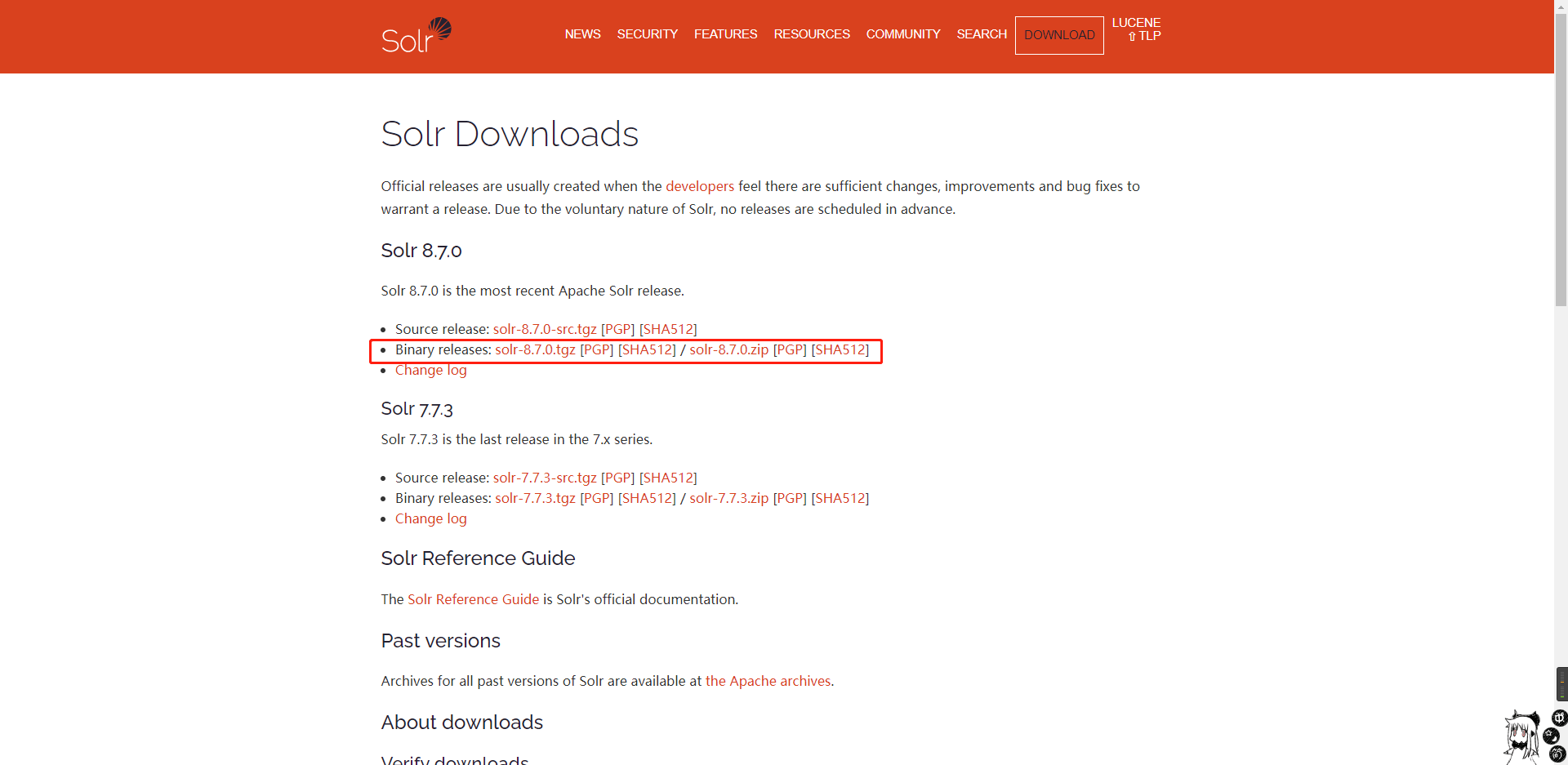Open PGP signature for solr-8.7.0-src.tgz
Screen dimensions: 1568x765
pos(617,329)
